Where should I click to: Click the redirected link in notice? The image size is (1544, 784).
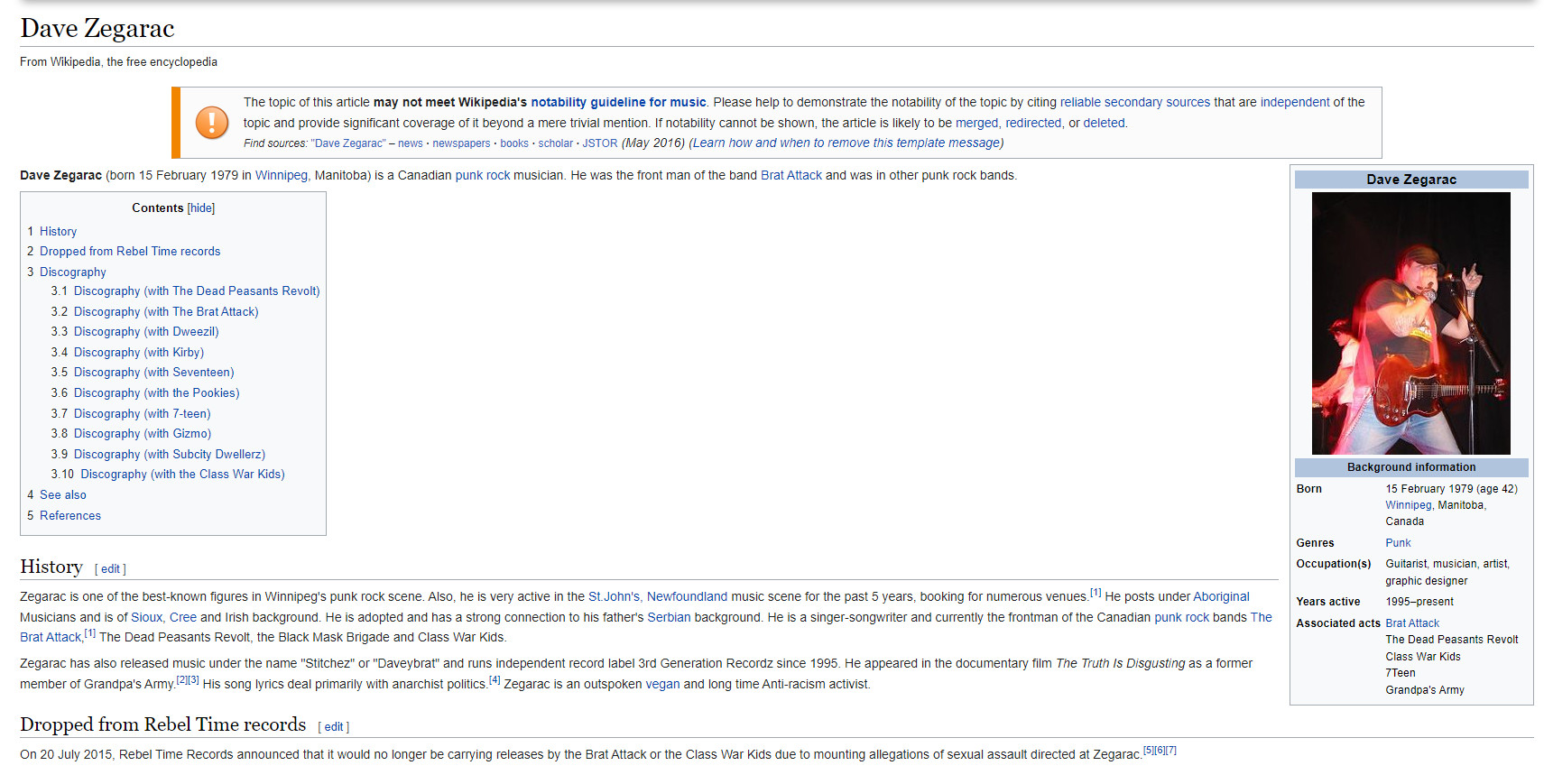(1033, 124)
